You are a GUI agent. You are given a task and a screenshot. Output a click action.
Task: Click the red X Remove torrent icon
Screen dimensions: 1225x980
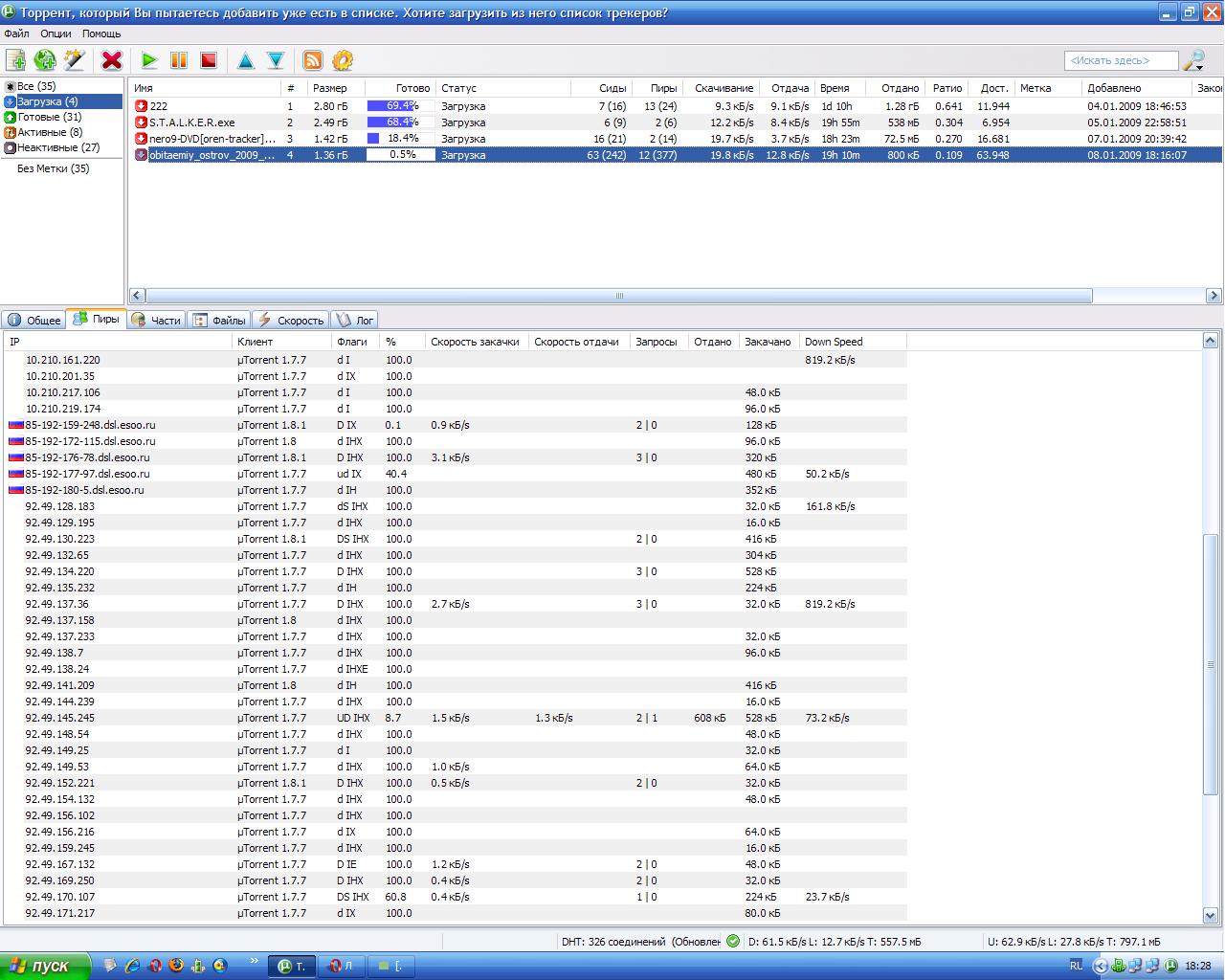[x=112, y=60]
